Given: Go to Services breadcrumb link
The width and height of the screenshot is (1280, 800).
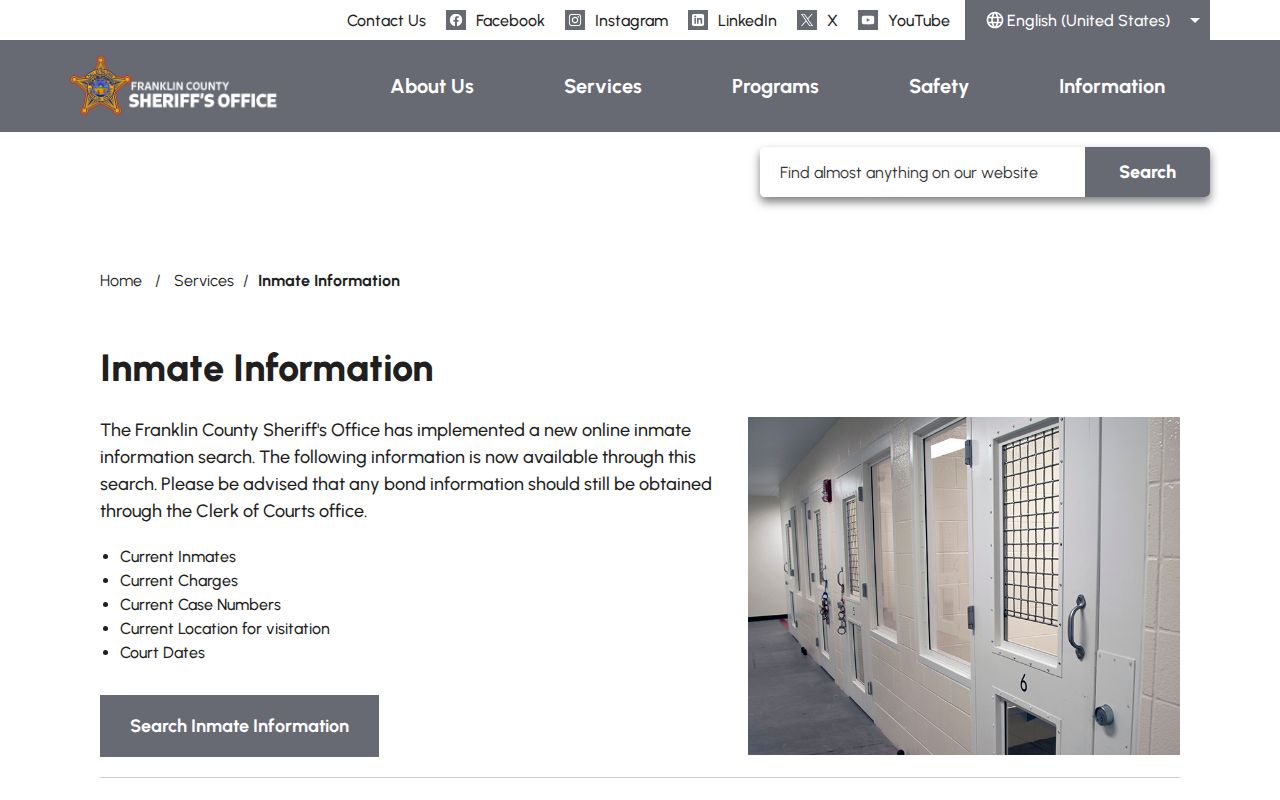Looking at the screenshot, I should click(x=204, y=281).
